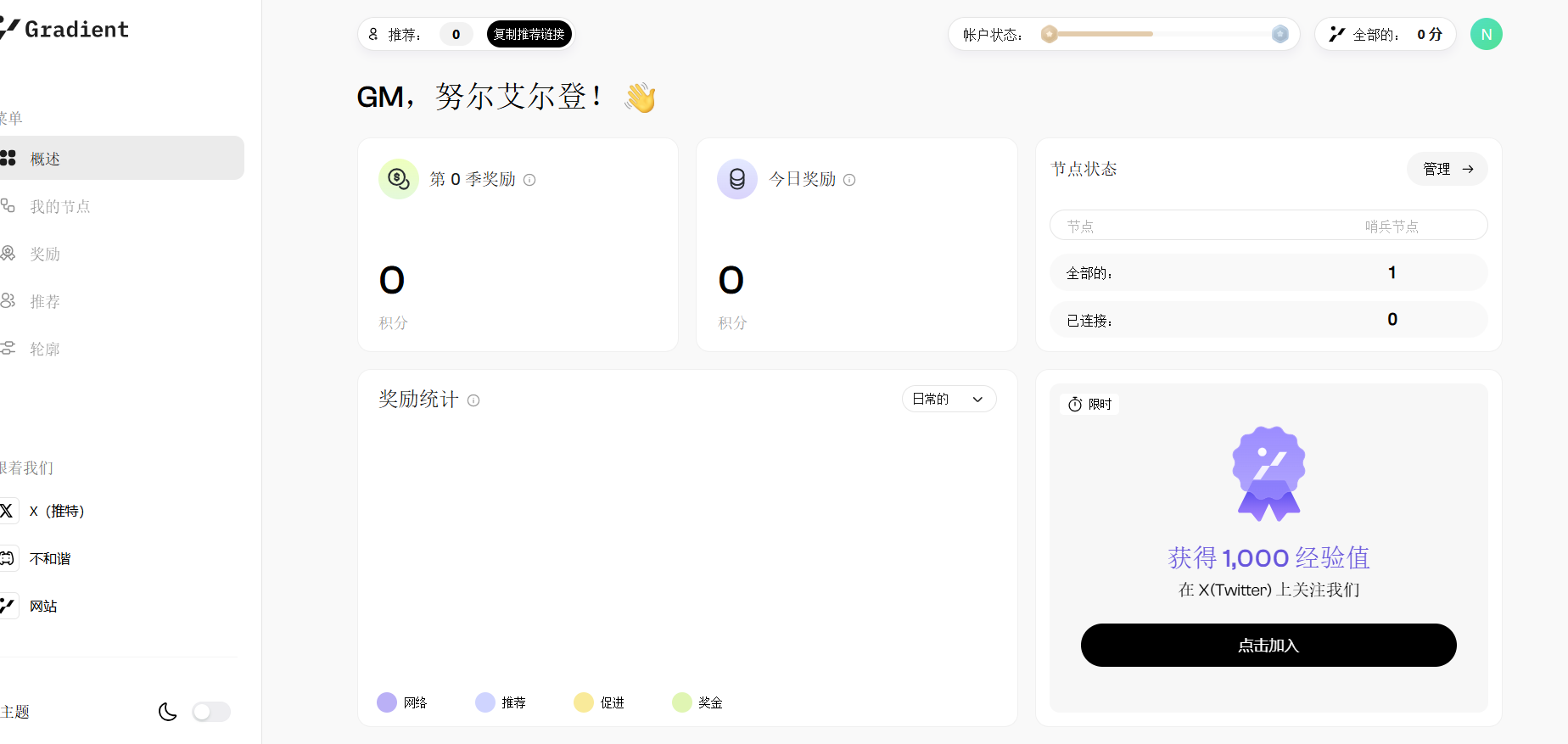Toggle the 奖金 legend series

[x=697, y=702]
